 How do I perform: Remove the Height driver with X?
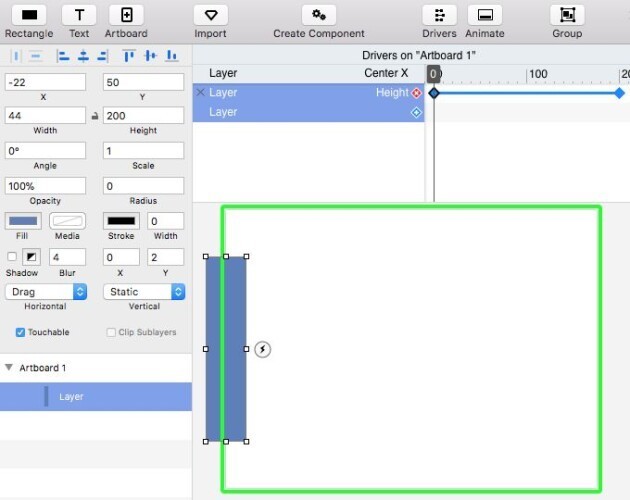(200, 92)
